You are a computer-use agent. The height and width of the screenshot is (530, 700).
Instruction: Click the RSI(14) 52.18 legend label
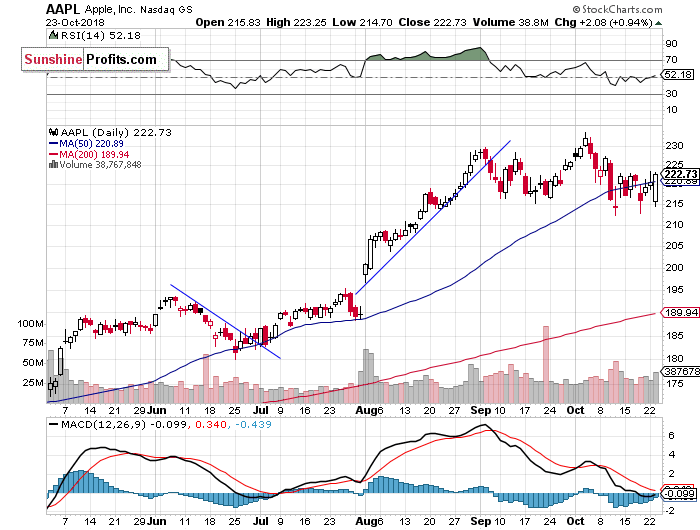(100, 35)
